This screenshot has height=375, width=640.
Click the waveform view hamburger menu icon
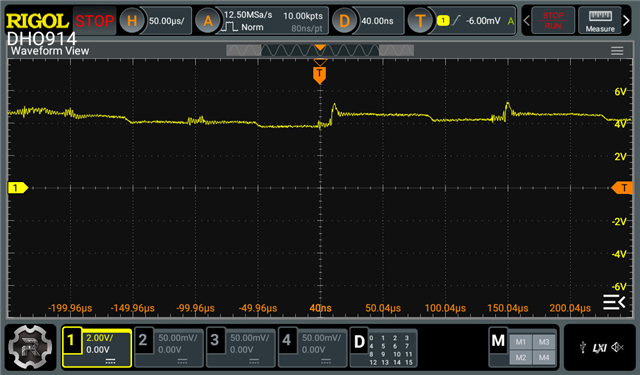(x=617, y=51)
